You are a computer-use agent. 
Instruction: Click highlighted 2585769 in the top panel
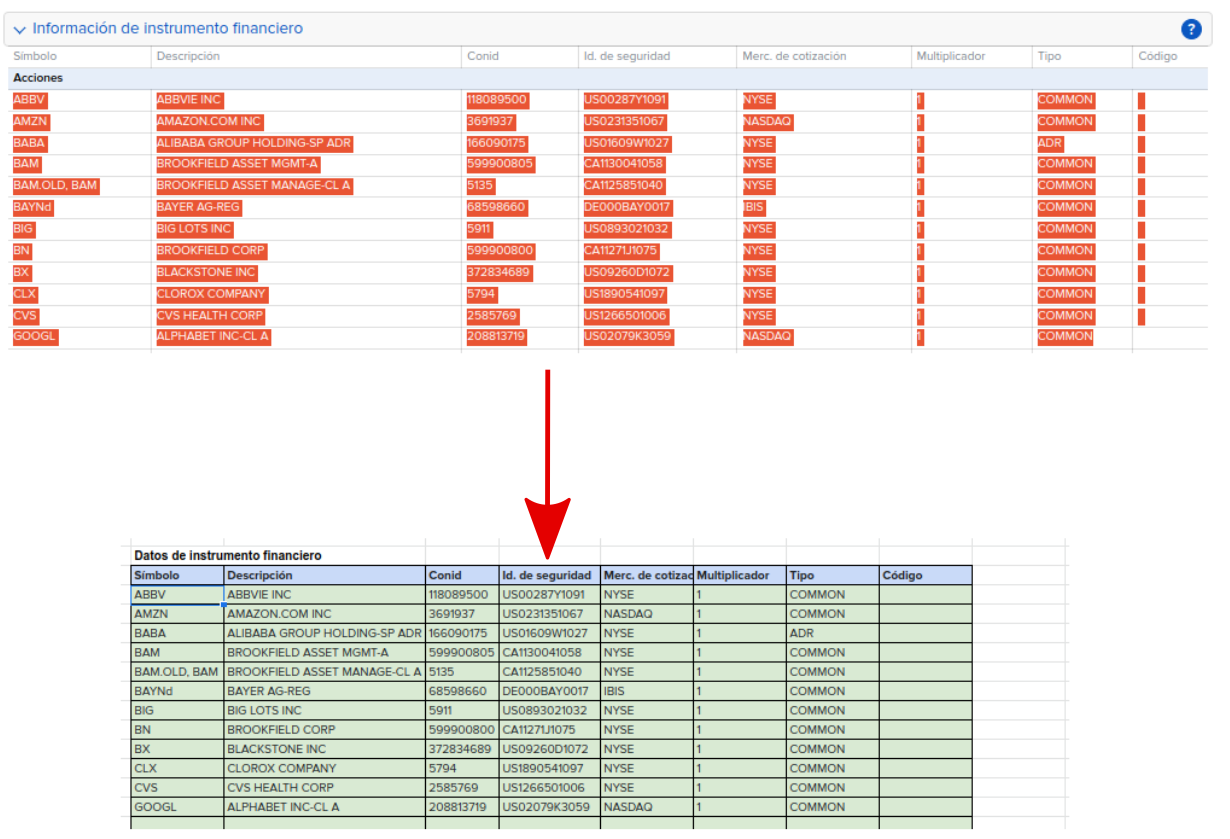(x=492, y=316)
